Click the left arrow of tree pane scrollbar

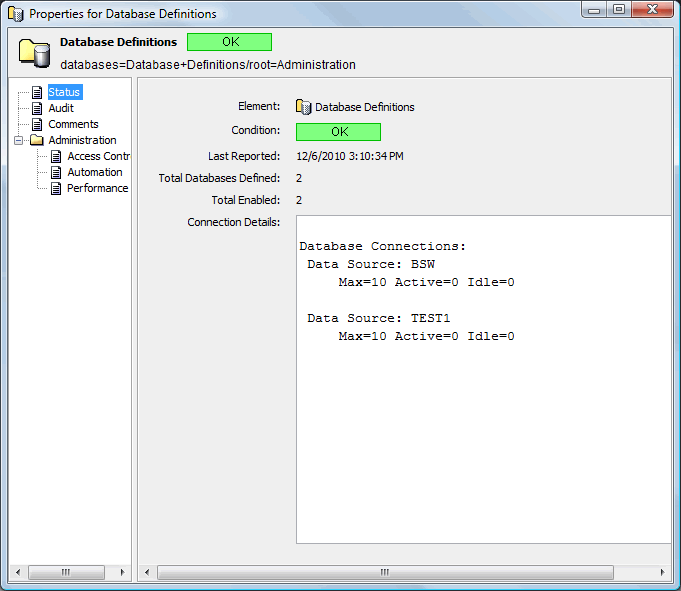pyautogui.click(x=18, y=572)
